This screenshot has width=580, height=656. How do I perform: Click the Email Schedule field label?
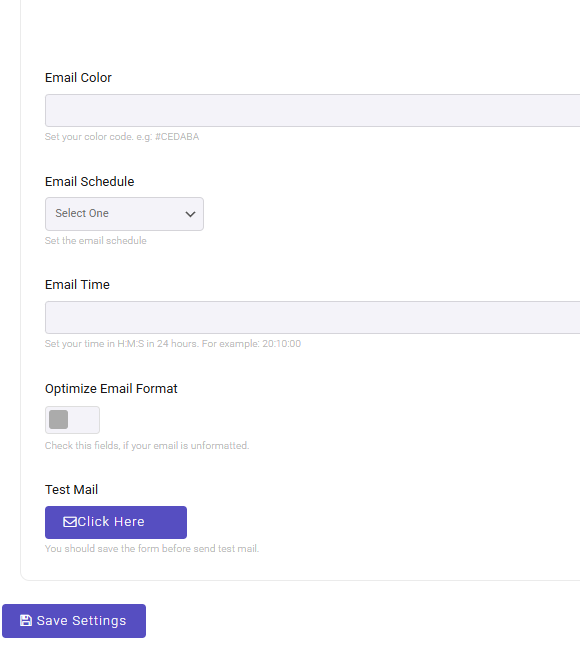90,182
